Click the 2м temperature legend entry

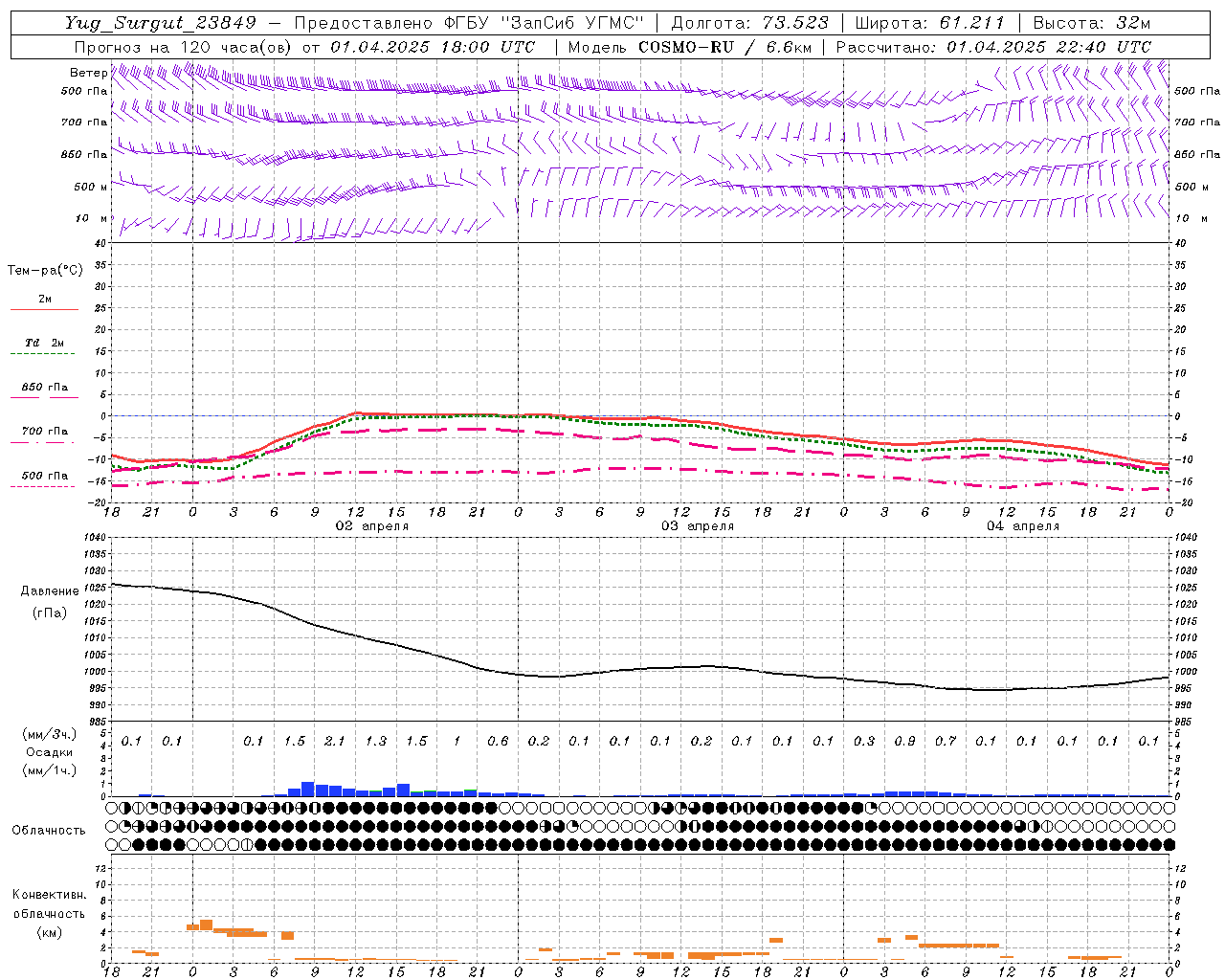[x=45, y=300]
